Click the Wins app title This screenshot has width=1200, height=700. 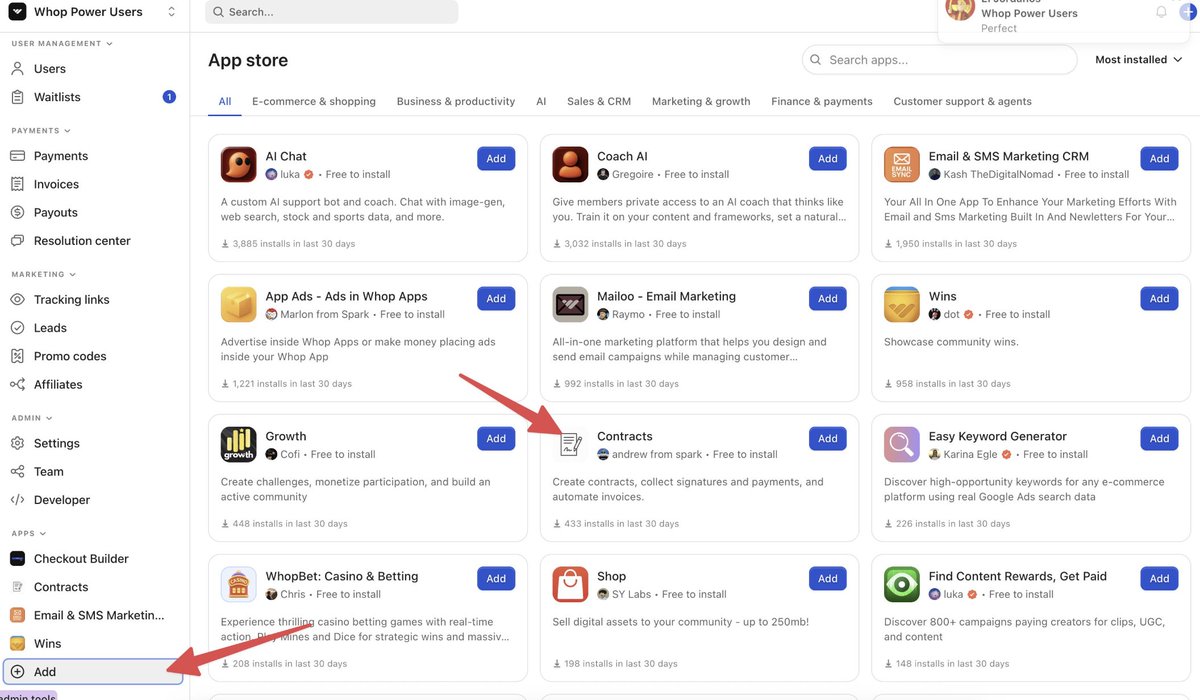[x=943, y=296]
